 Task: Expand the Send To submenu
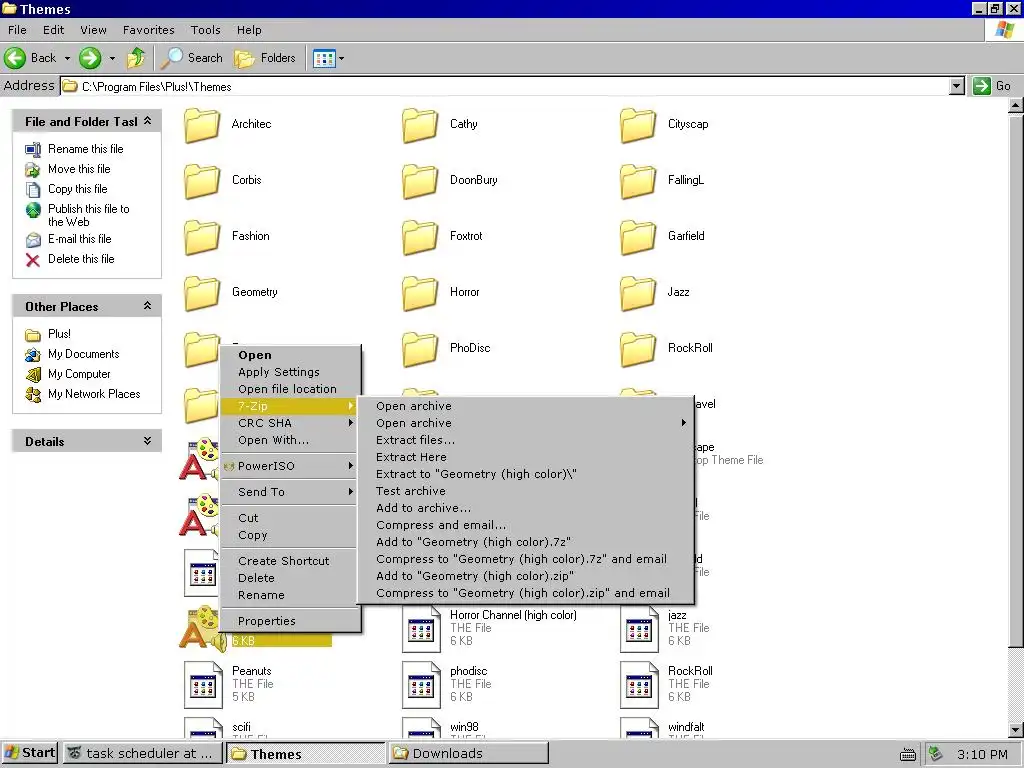click(x=290, y=492)
